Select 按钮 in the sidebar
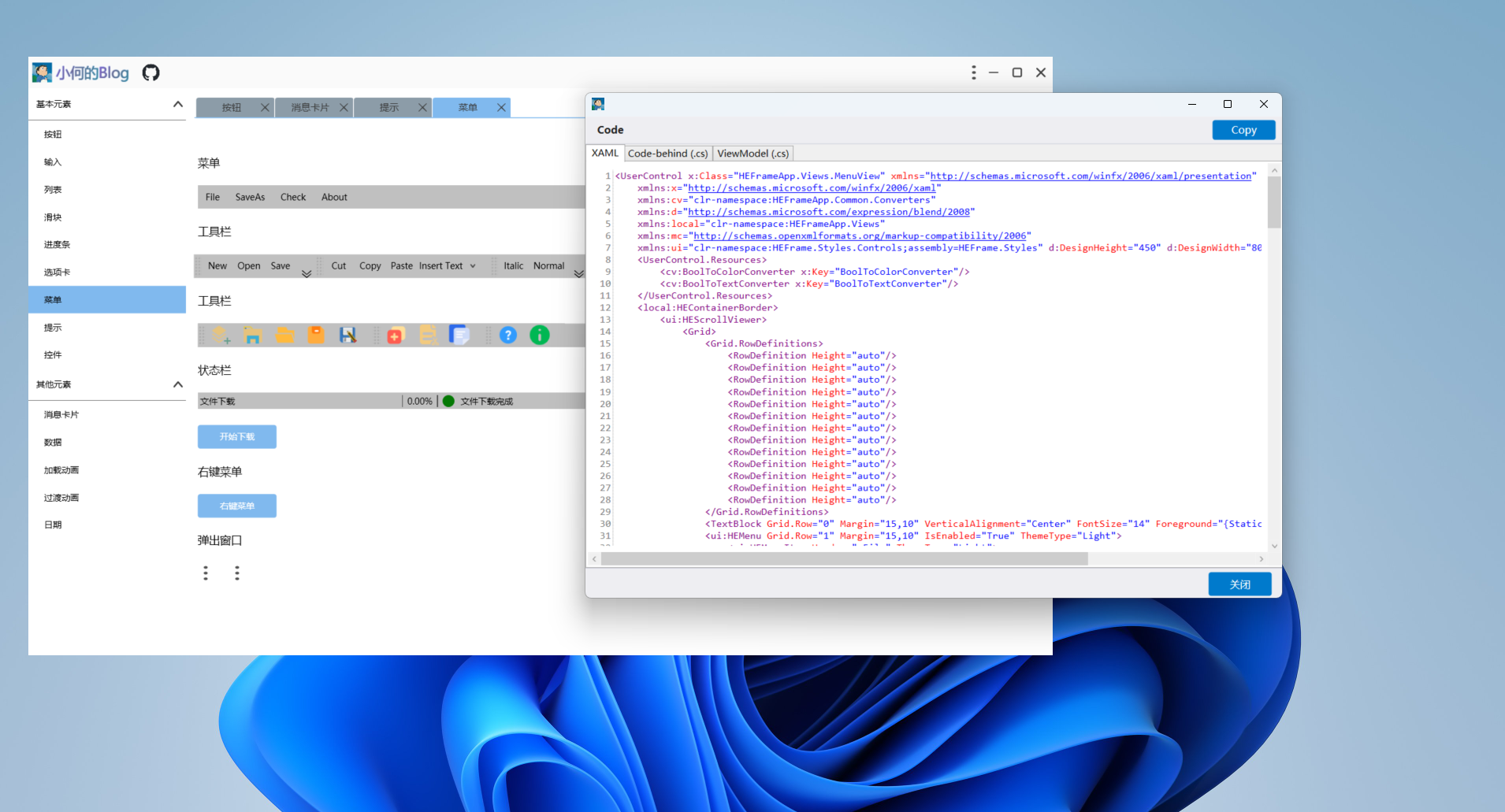1505x812 pixels. pos(107,135)
